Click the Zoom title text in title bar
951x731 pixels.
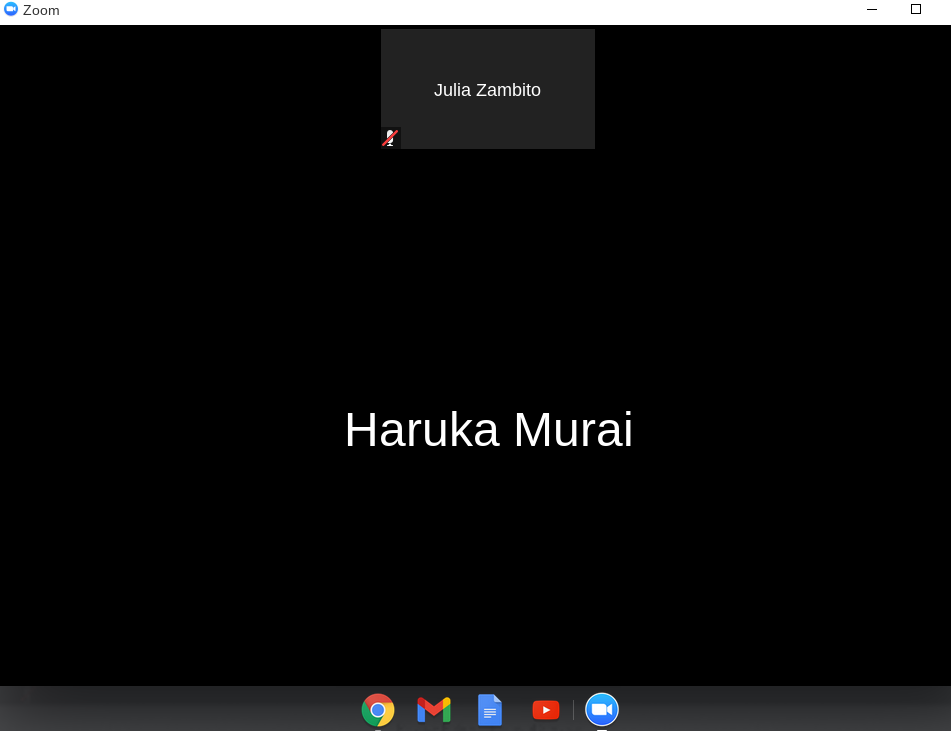coord(41,10)
